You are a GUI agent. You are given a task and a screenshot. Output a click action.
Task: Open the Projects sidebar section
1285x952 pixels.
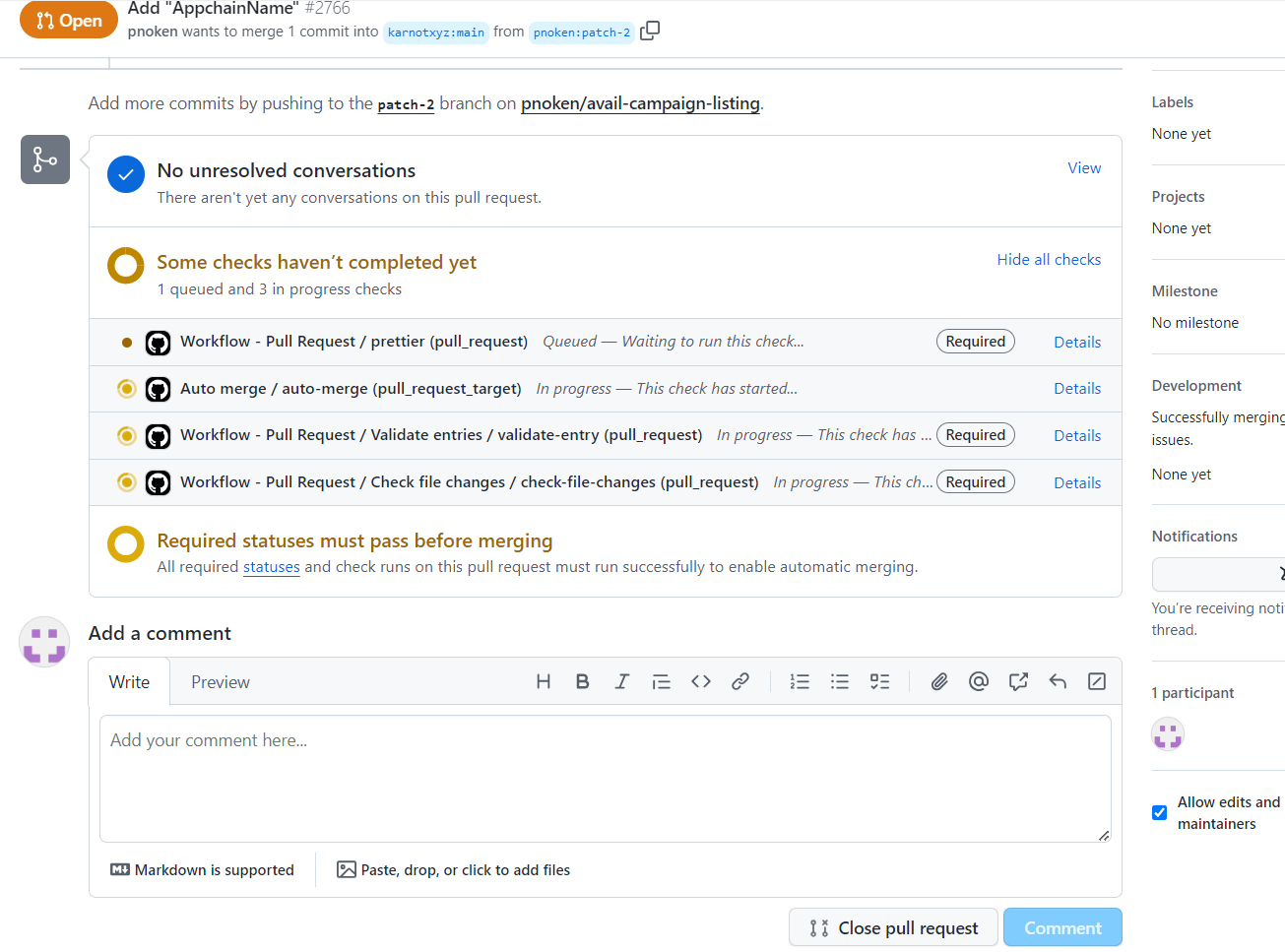(x=1179, y=197)
